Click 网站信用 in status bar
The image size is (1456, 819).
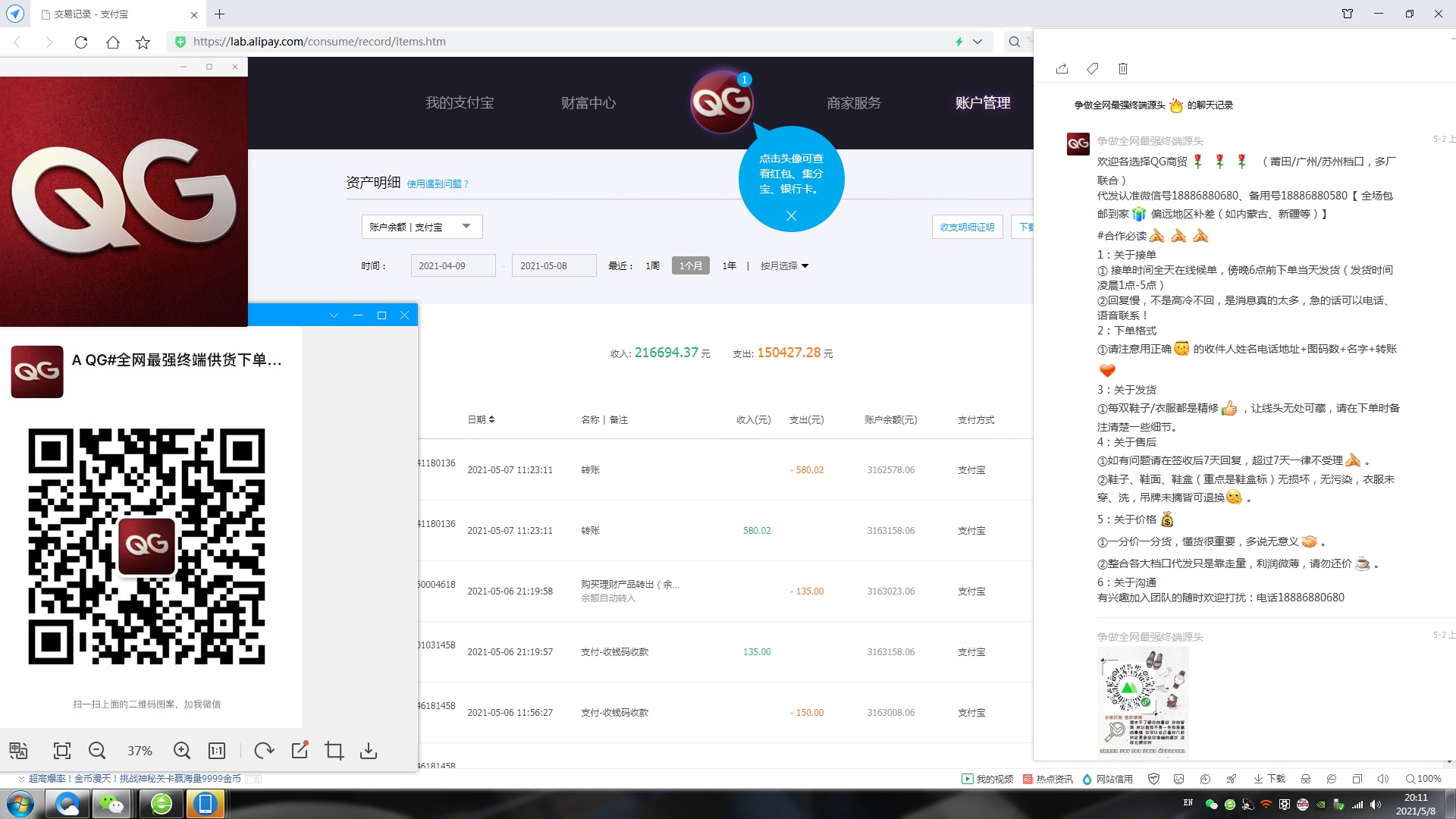[x=1107, y=779]
